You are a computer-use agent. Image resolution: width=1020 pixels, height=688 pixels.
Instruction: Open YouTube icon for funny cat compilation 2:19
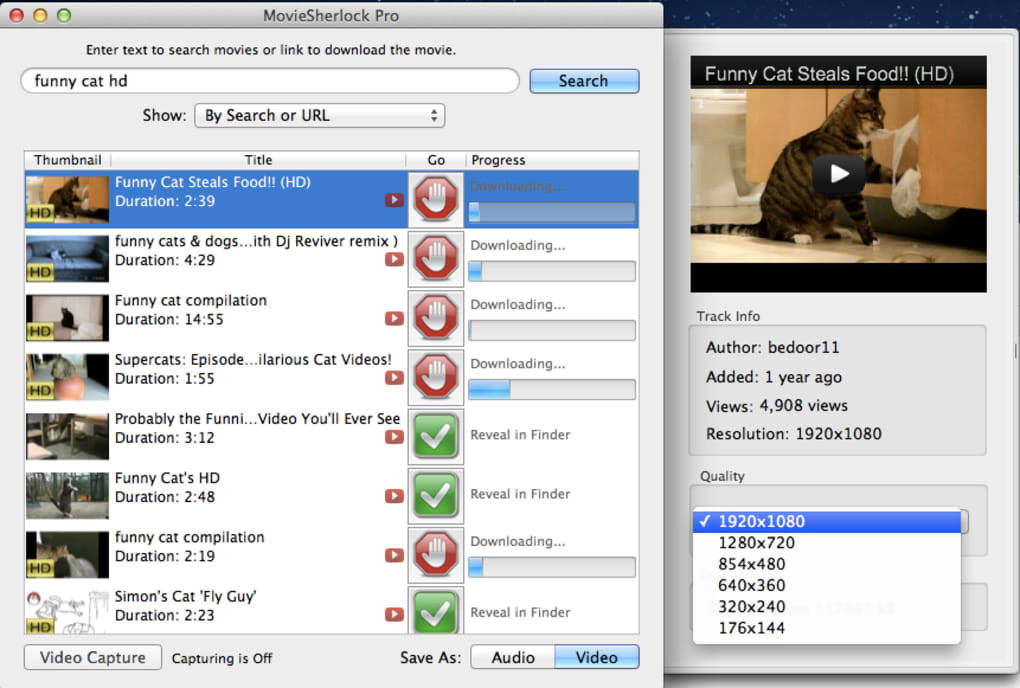pyautogui.click(x=394, y=555)
